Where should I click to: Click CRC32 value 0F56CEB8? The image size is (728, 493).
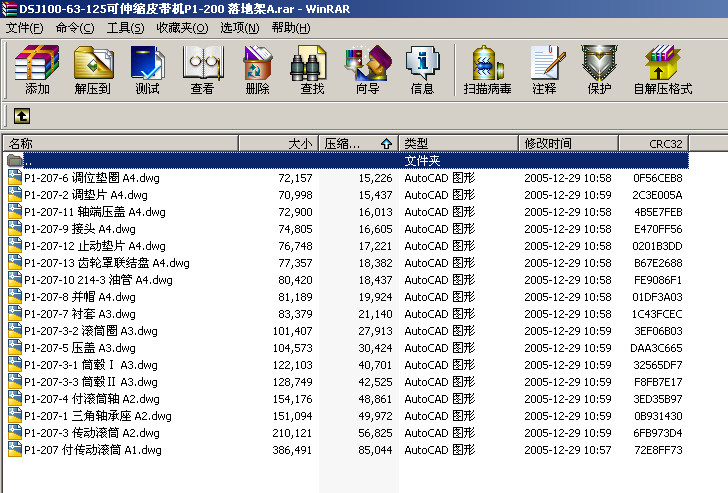tap(658, 178)
